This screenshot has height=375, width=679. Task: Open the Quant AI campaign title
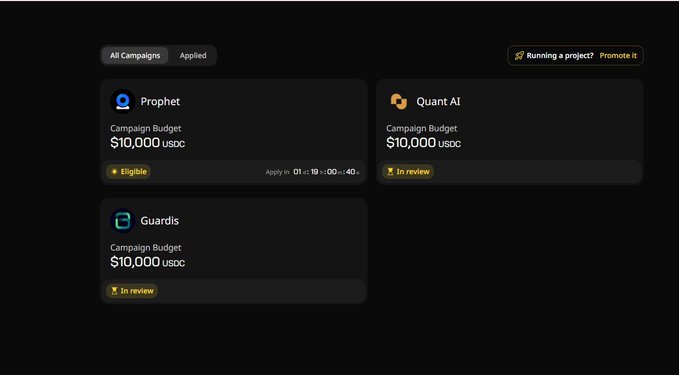tap(438, 101)
